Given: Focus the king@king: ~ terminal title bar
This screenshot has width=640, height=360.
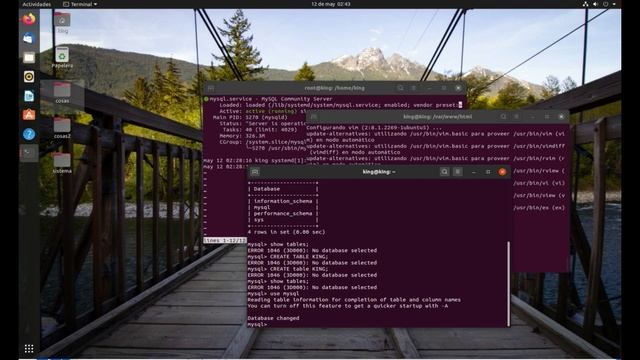Looking at the screenshot, I should [x=379, y=172].
